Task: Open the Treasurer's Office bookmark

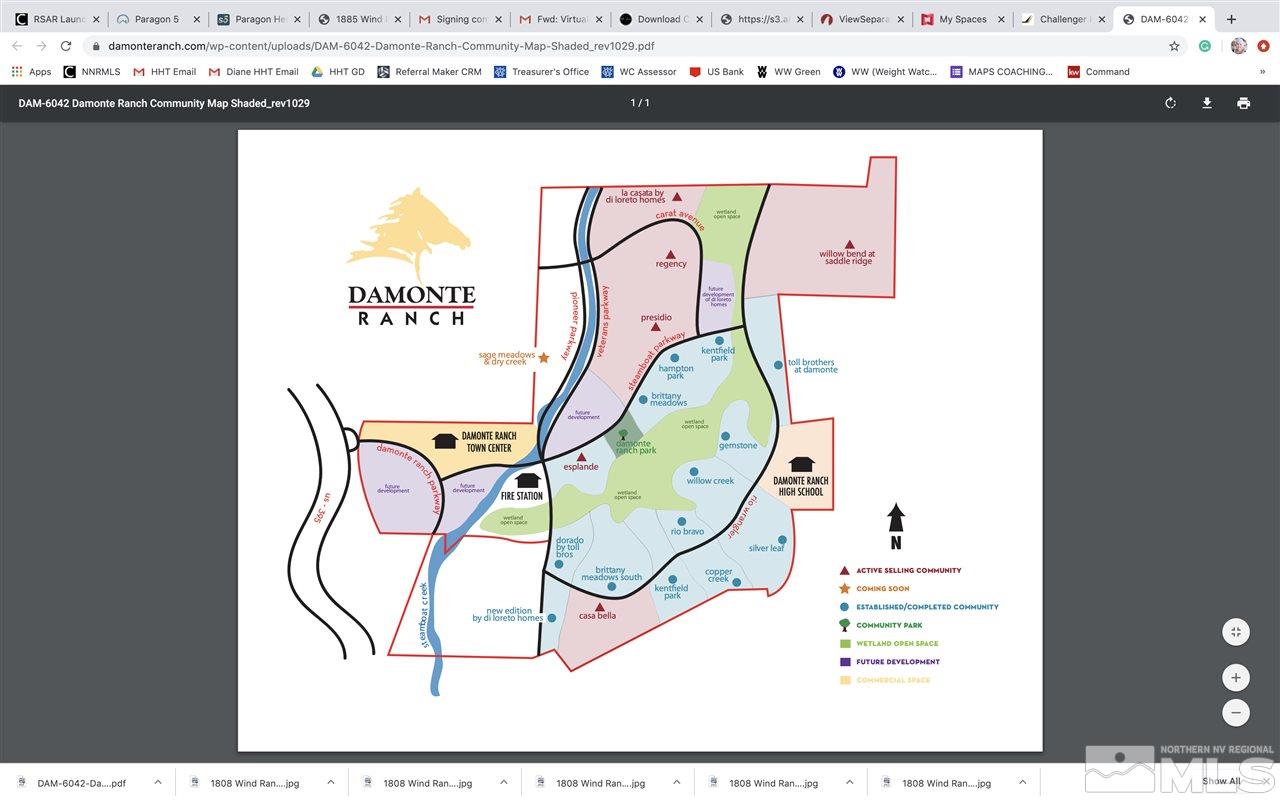Action: pos(541,72)
